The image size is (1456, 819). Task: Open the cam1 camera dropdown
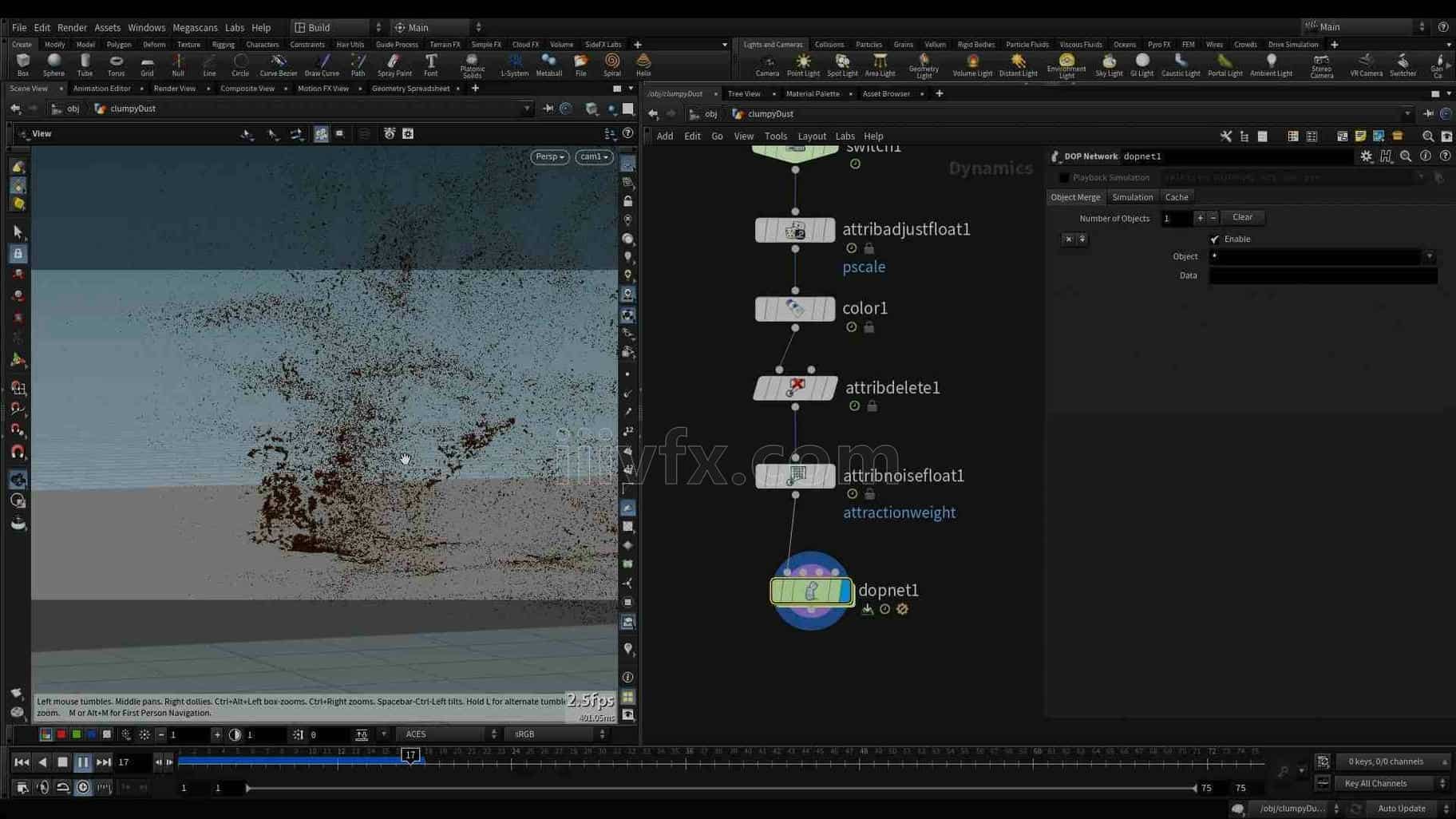click(x=595, y=157)
